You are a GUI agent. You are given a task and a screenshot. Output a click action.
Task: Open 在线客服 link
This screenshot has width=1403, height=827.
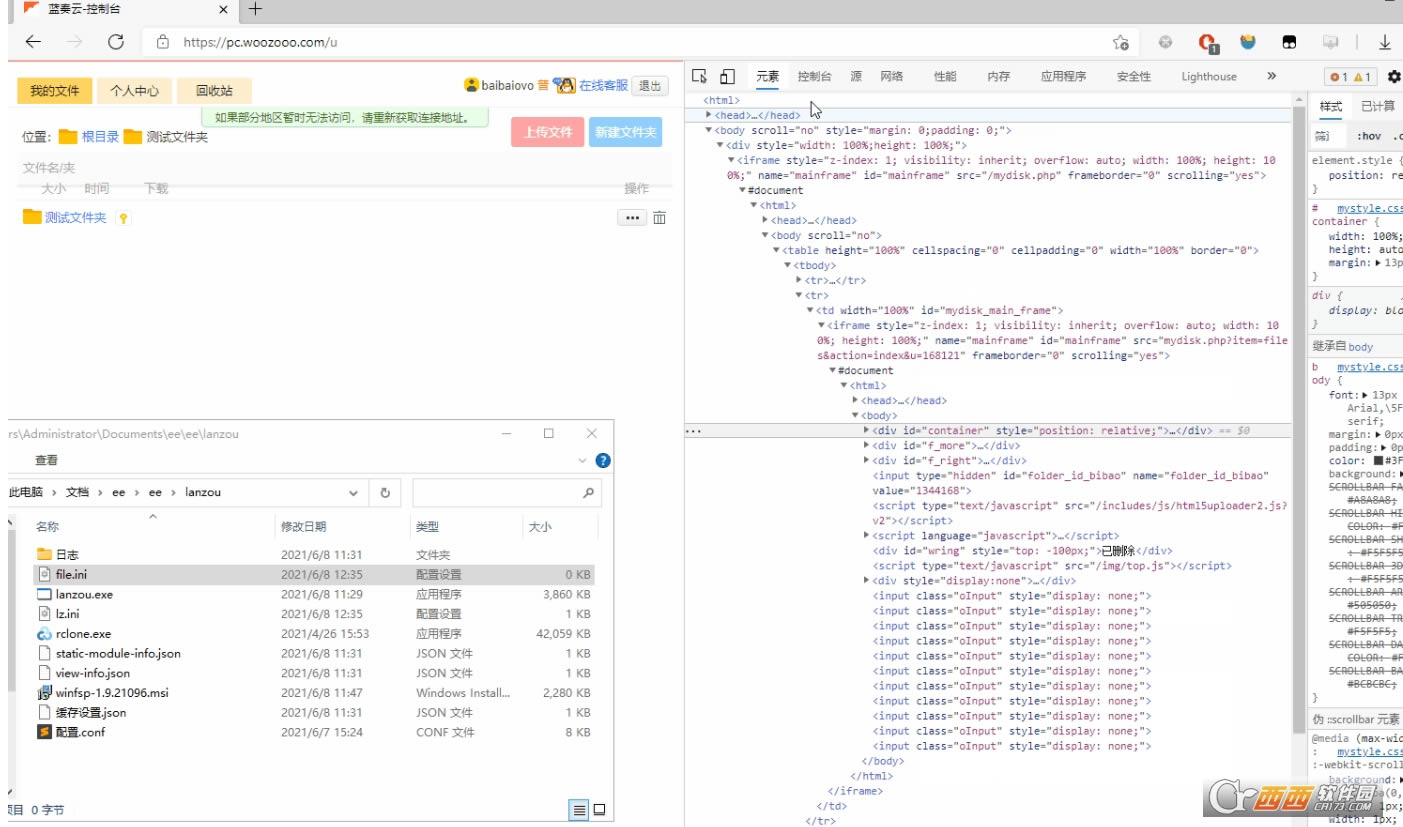pos(604,86)
